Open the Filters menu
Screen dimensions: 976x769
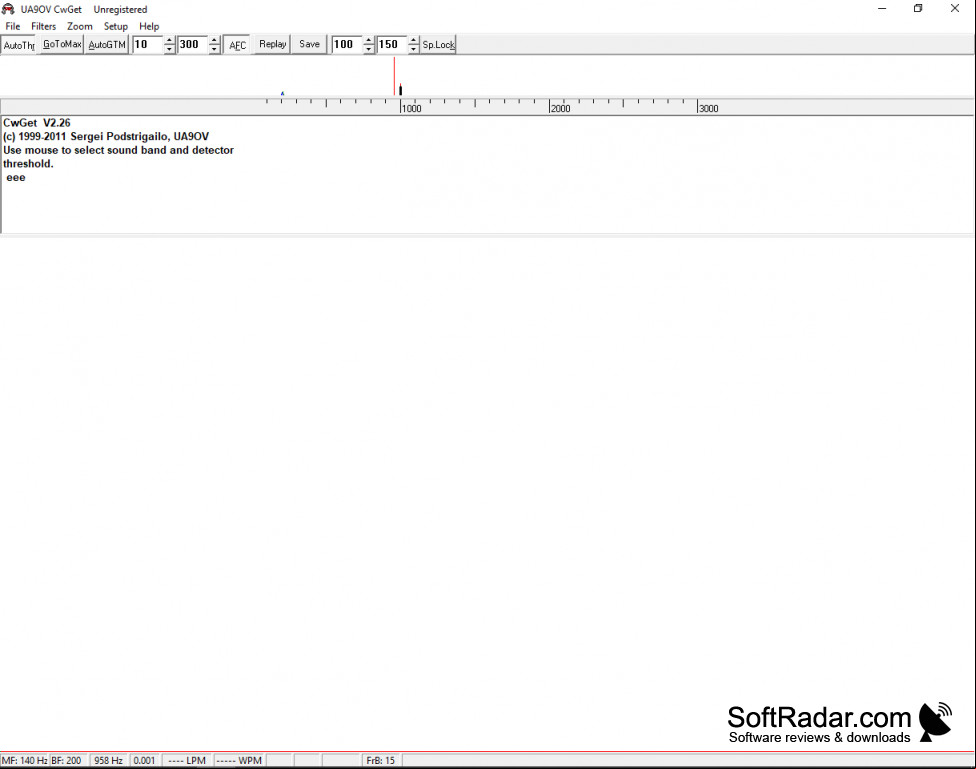pos(44,26)
